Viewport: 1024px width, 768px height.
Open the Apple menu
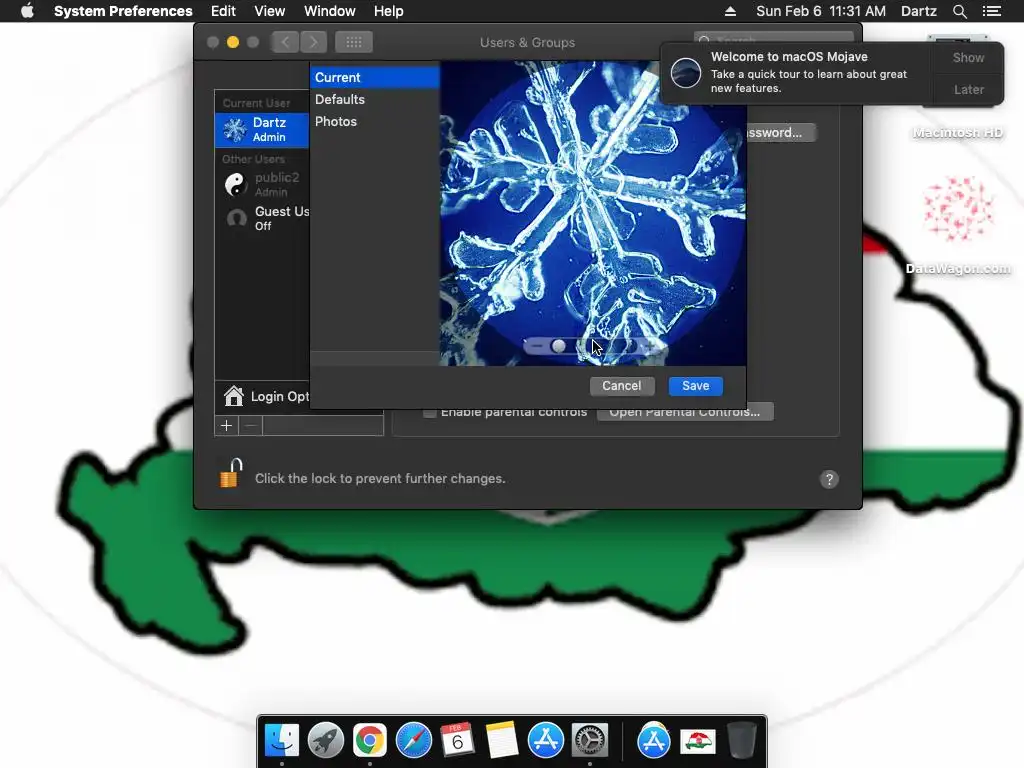[x=27, y=11]
